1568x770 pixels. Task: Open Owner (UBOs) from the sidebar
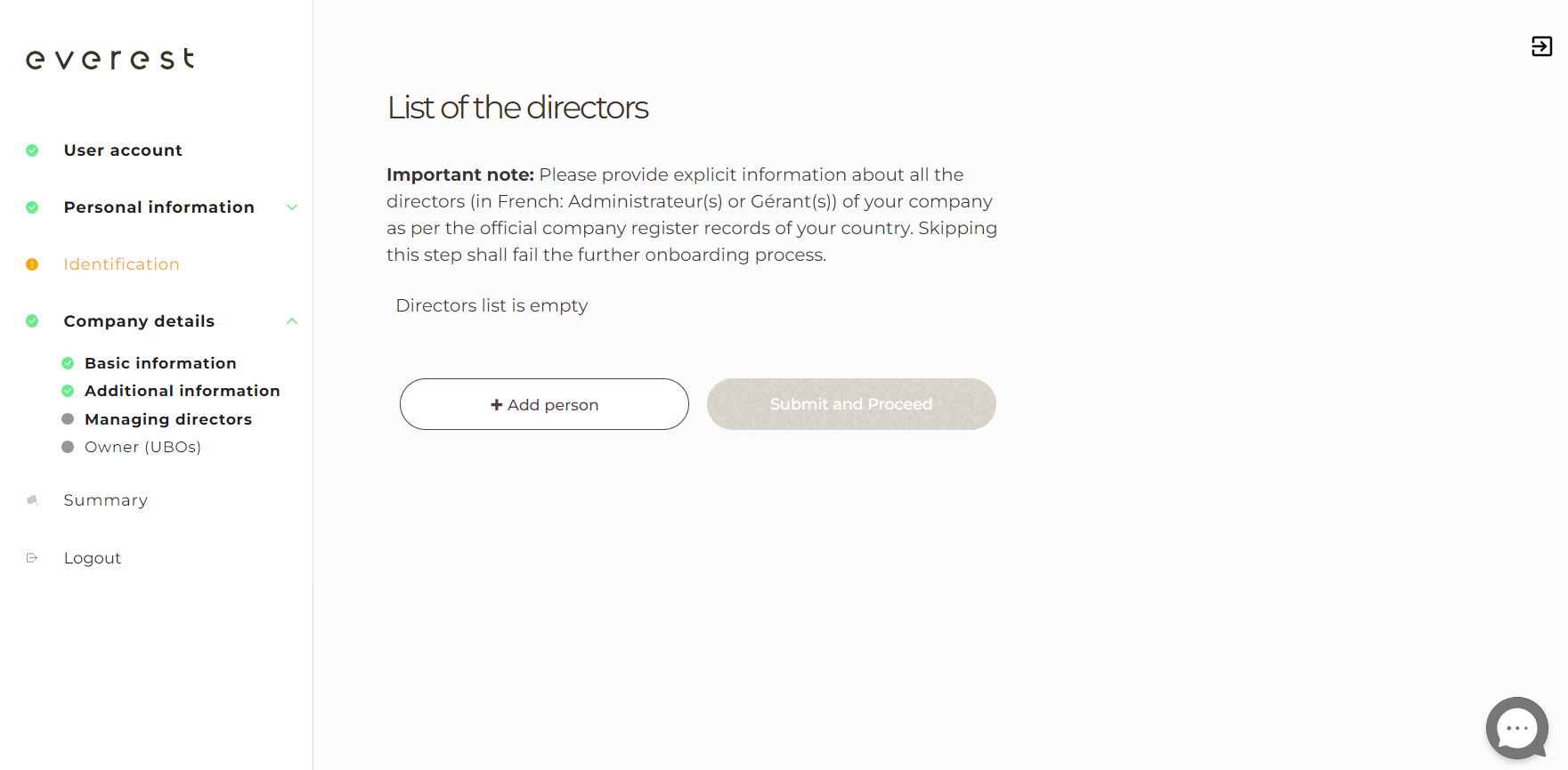[142, 447]
